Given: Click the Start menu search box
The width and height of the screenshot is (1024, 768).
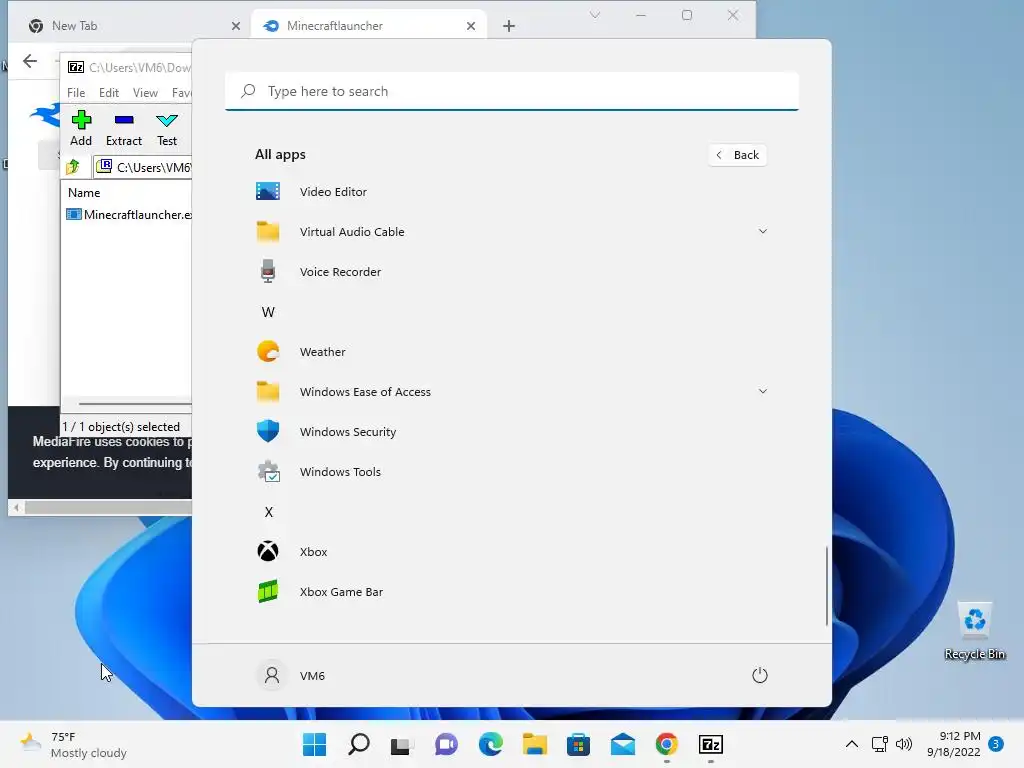Looking at the screenshot, I should [512, 91].
